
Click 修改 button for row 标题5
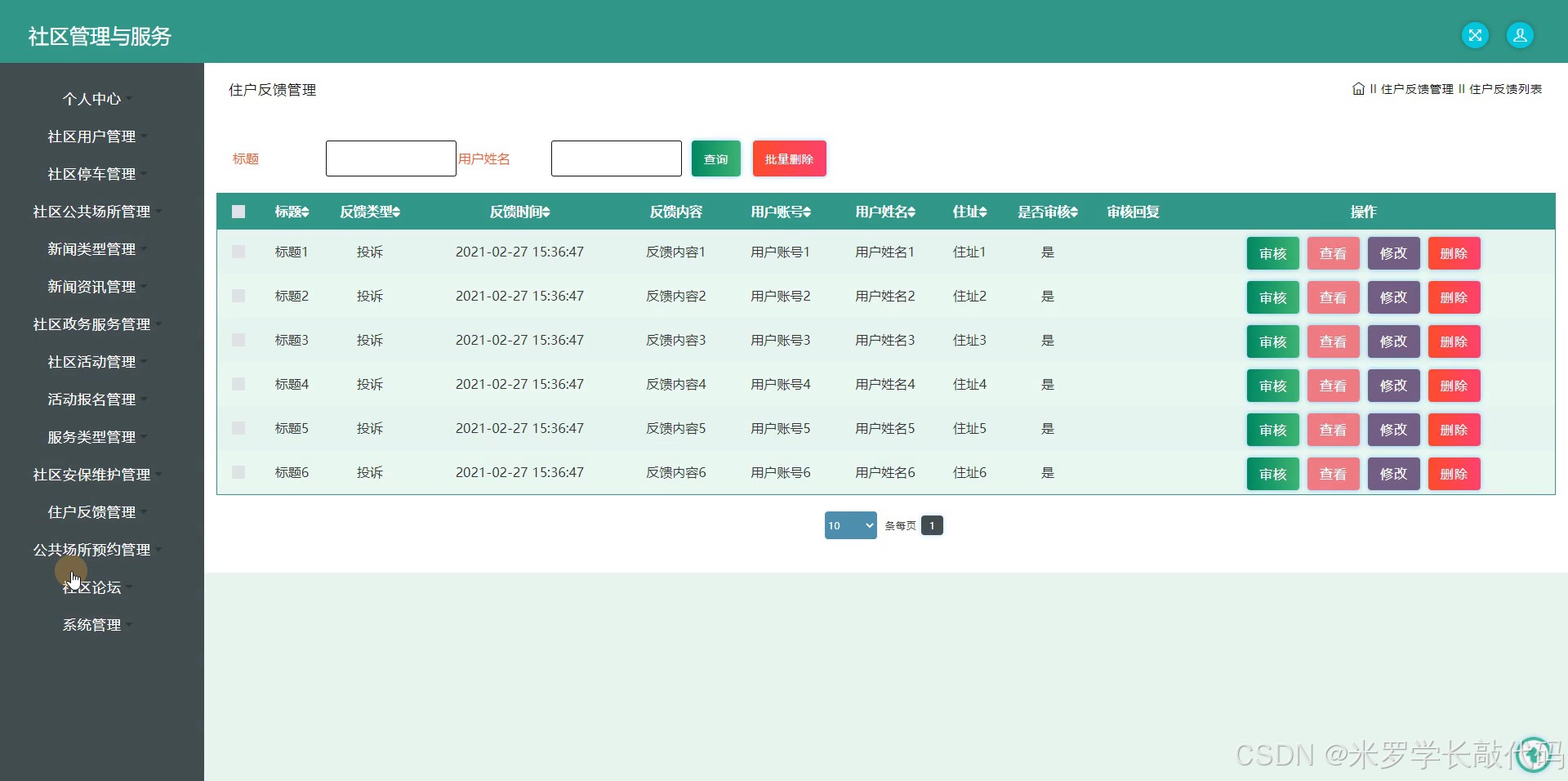pyautogui.click(x=1393, y=430)
